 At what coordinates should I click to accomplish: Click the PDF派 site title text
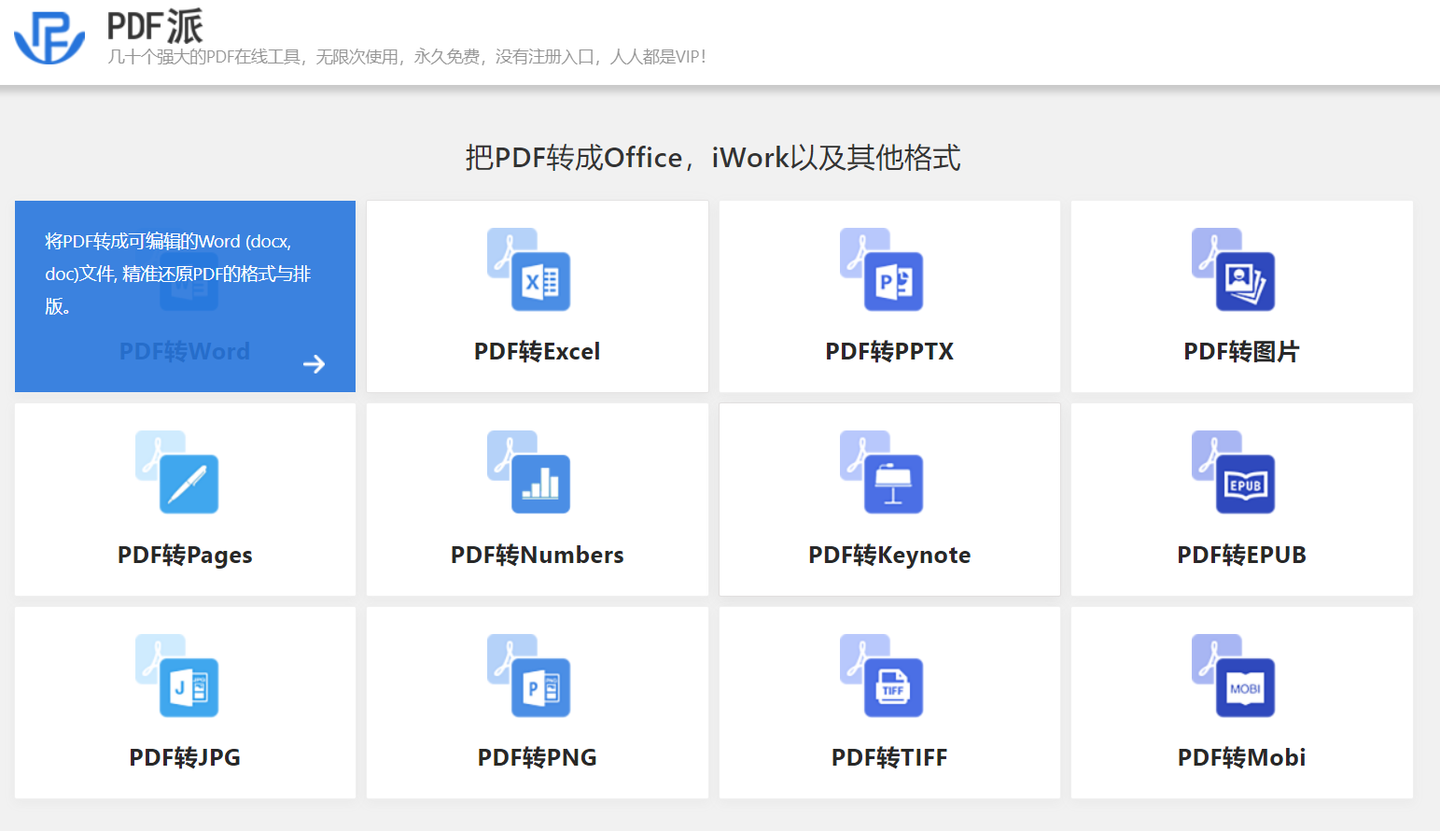[x=155, y=26]
